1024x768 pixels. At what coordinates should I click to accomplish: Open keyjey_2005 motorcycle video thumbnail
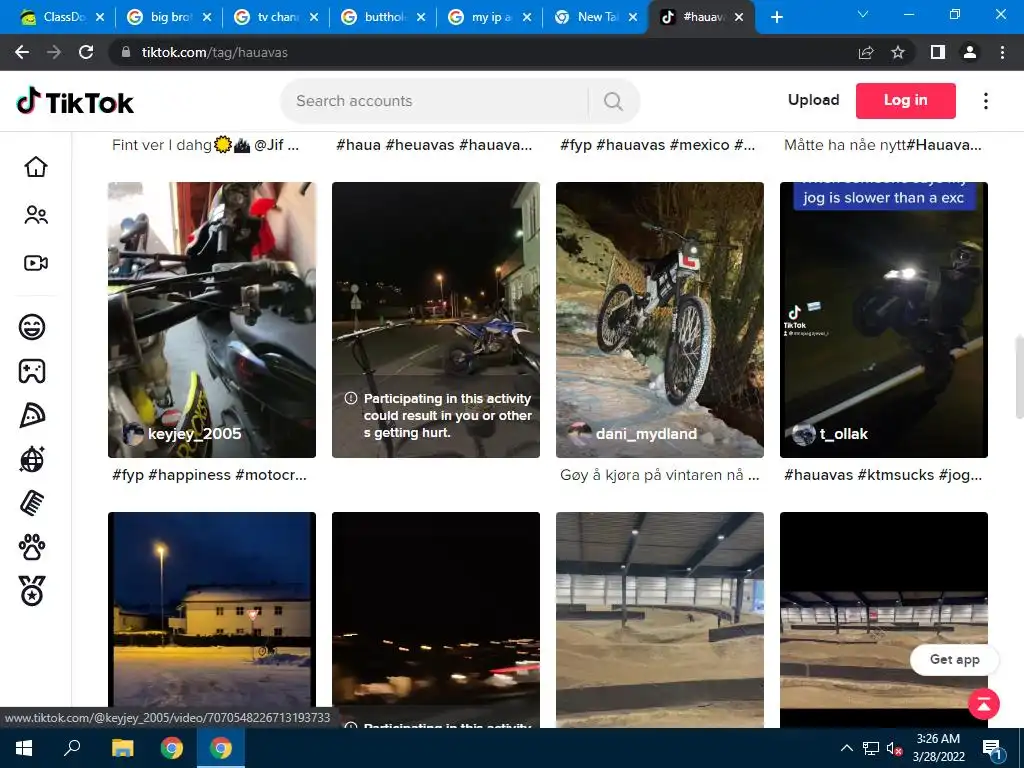pos(212,320)
